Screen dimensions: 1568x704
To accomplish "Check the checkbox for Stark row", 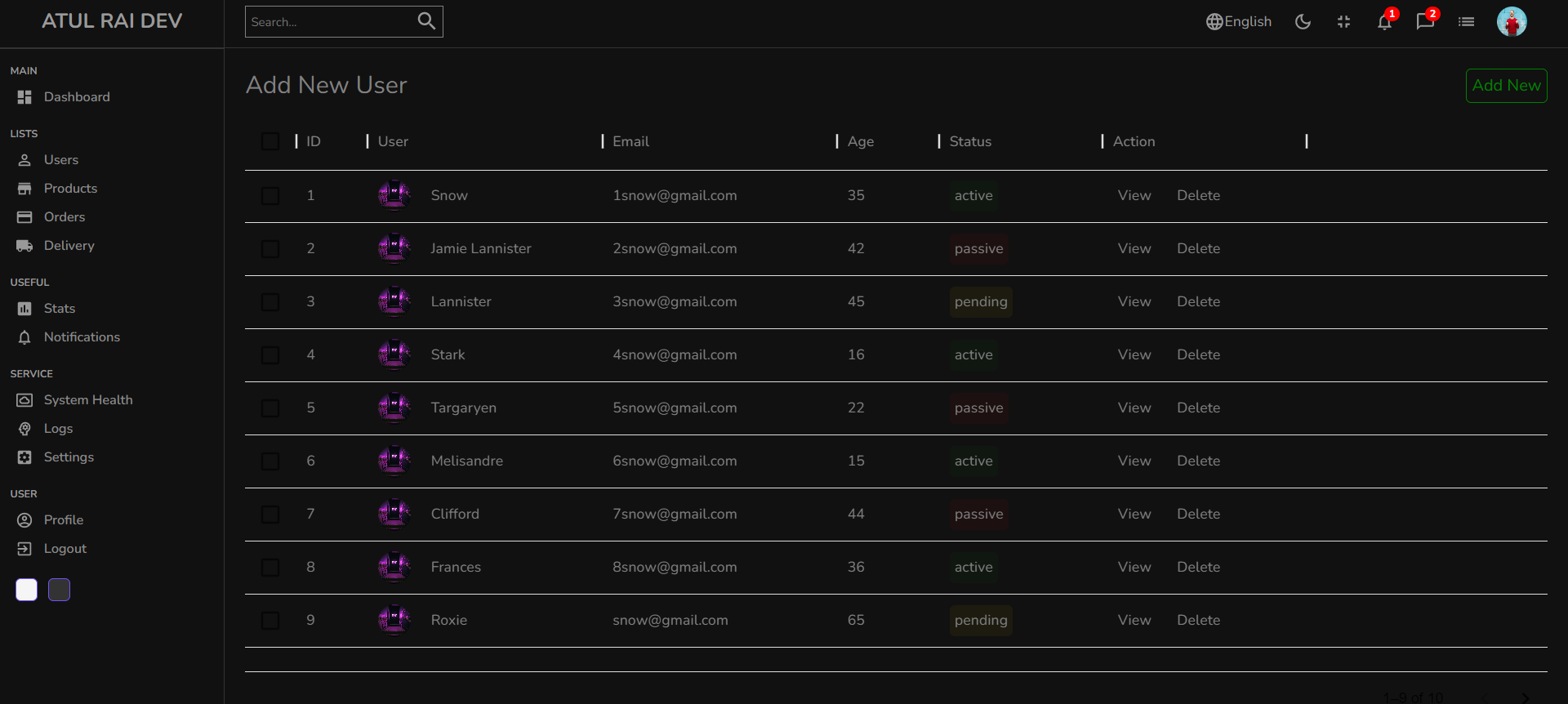I will point(270,355).
